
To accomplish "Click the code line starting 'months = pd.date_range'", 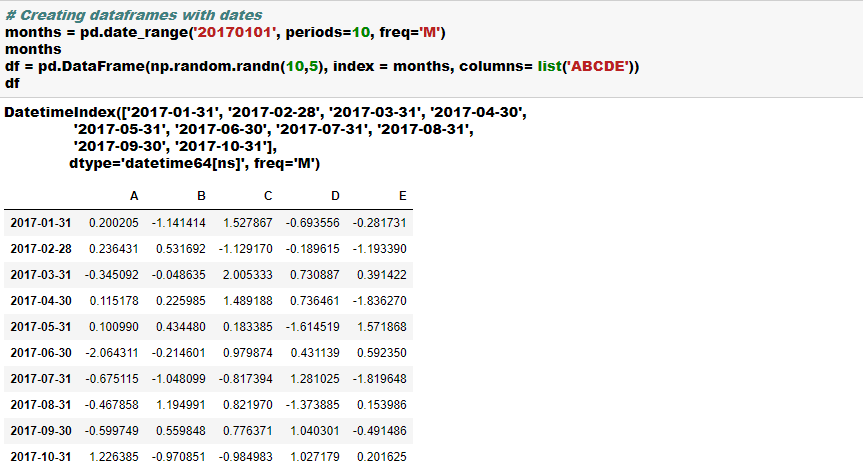I will [225, 32].
